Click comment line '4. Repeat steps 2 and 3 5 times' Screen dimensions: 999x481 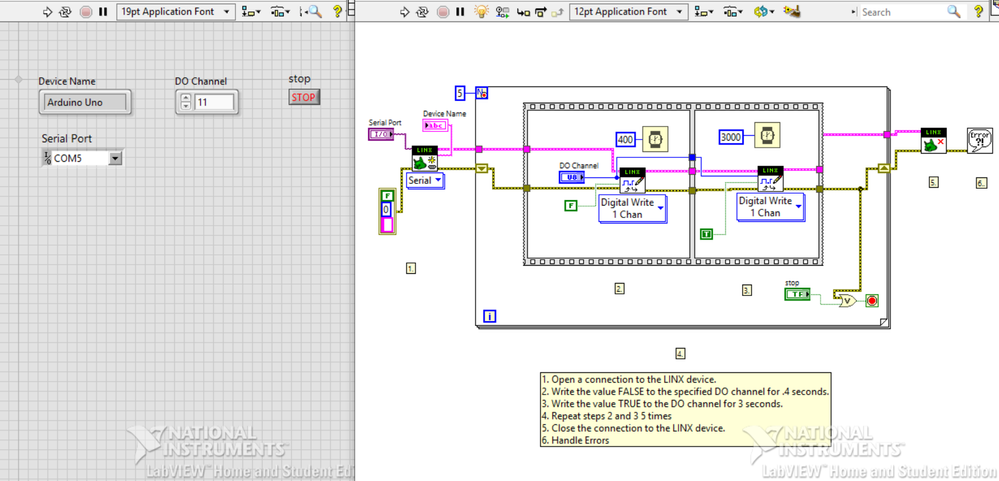coord(606,415)
